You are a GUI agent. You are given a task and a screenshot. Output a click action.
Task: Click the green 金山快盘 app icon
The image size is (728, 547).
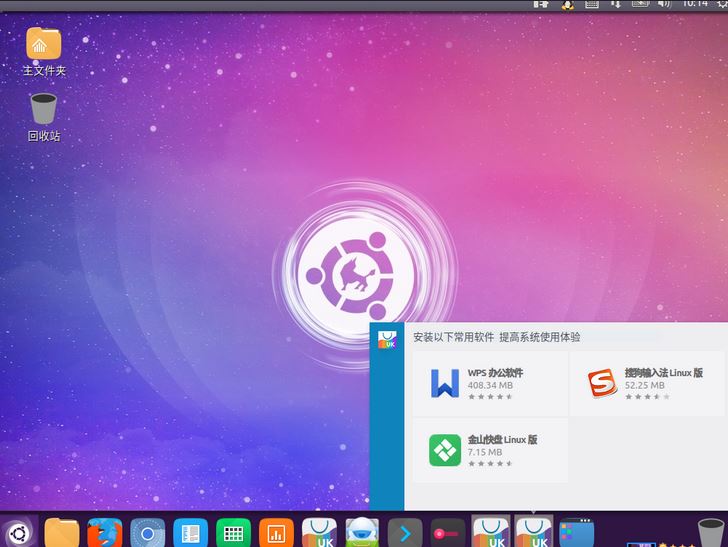coord(445,450)
